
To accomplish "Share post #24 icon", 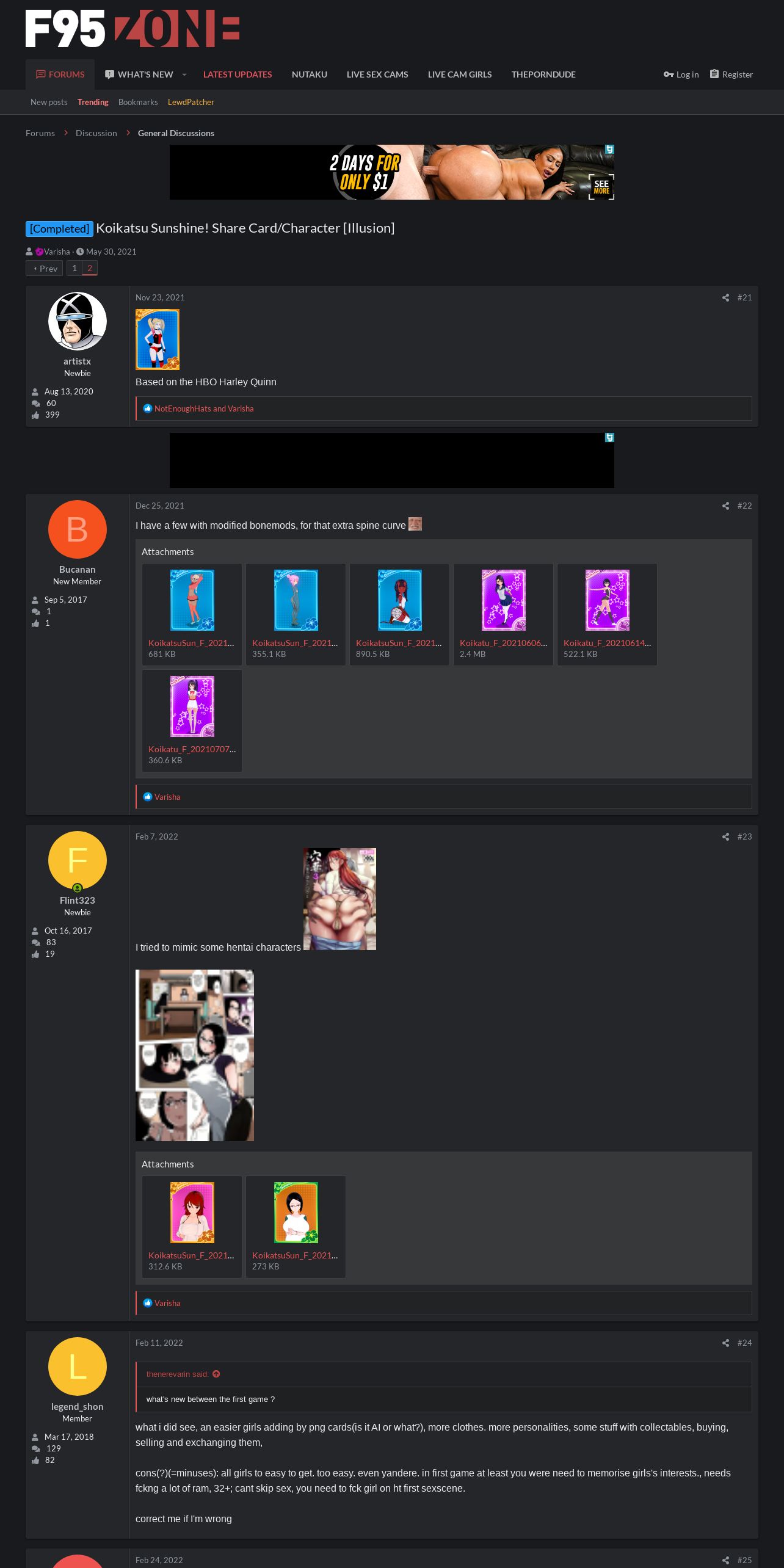I will [x=725, y=1343].
